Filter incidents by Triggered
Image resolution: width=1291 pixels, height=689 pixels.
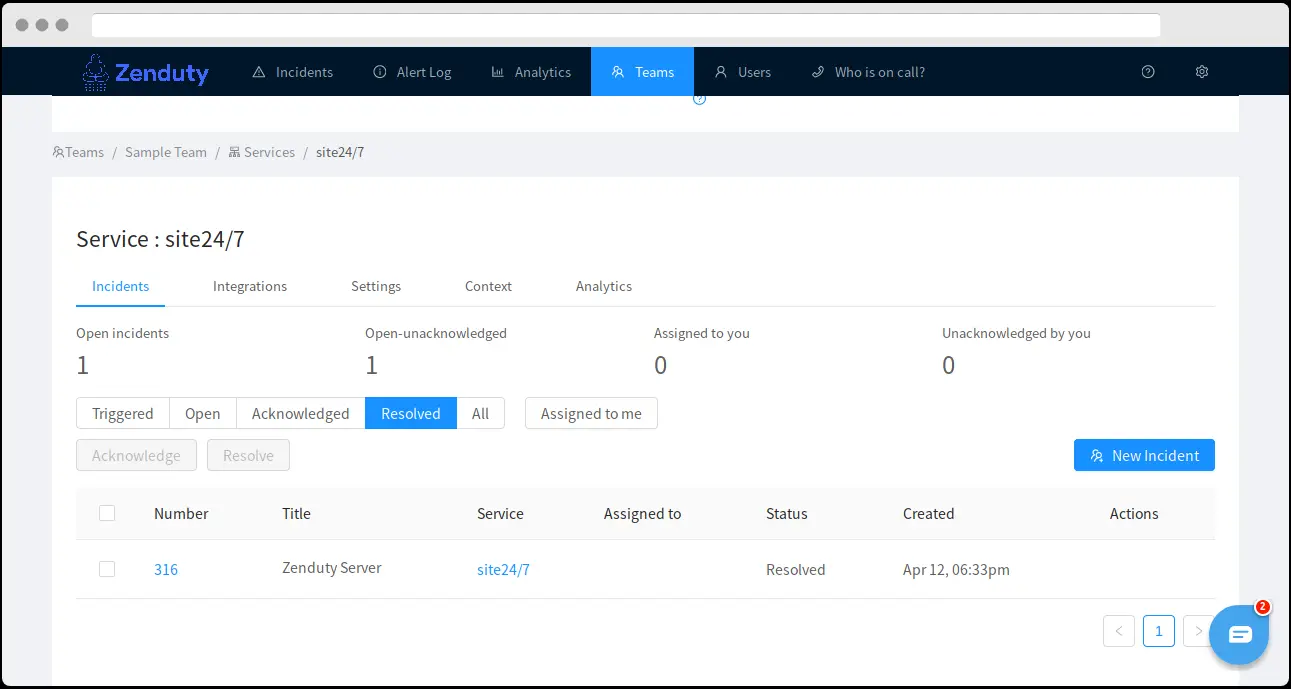tap(123, 413)
